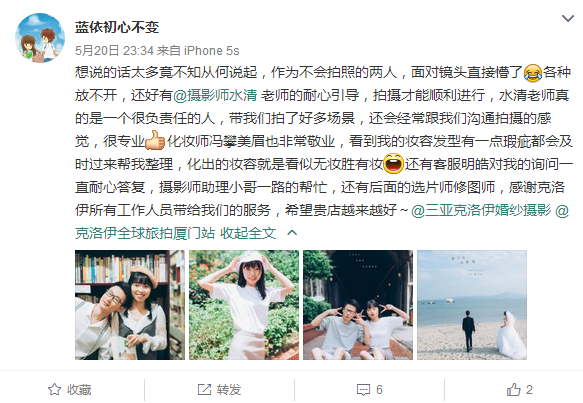Screen dimensions: 583x403
Task: Click the collapse chevron next to 收起全文
Action: point(292,233)
